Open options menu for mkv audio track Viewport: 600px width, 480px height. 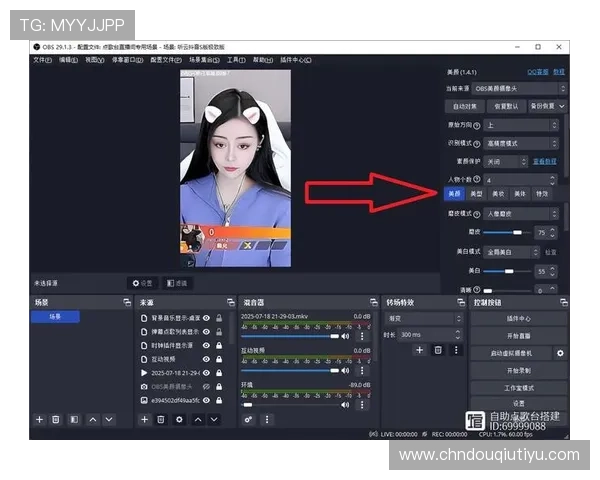pyautogui.click(x=362, y=336)
